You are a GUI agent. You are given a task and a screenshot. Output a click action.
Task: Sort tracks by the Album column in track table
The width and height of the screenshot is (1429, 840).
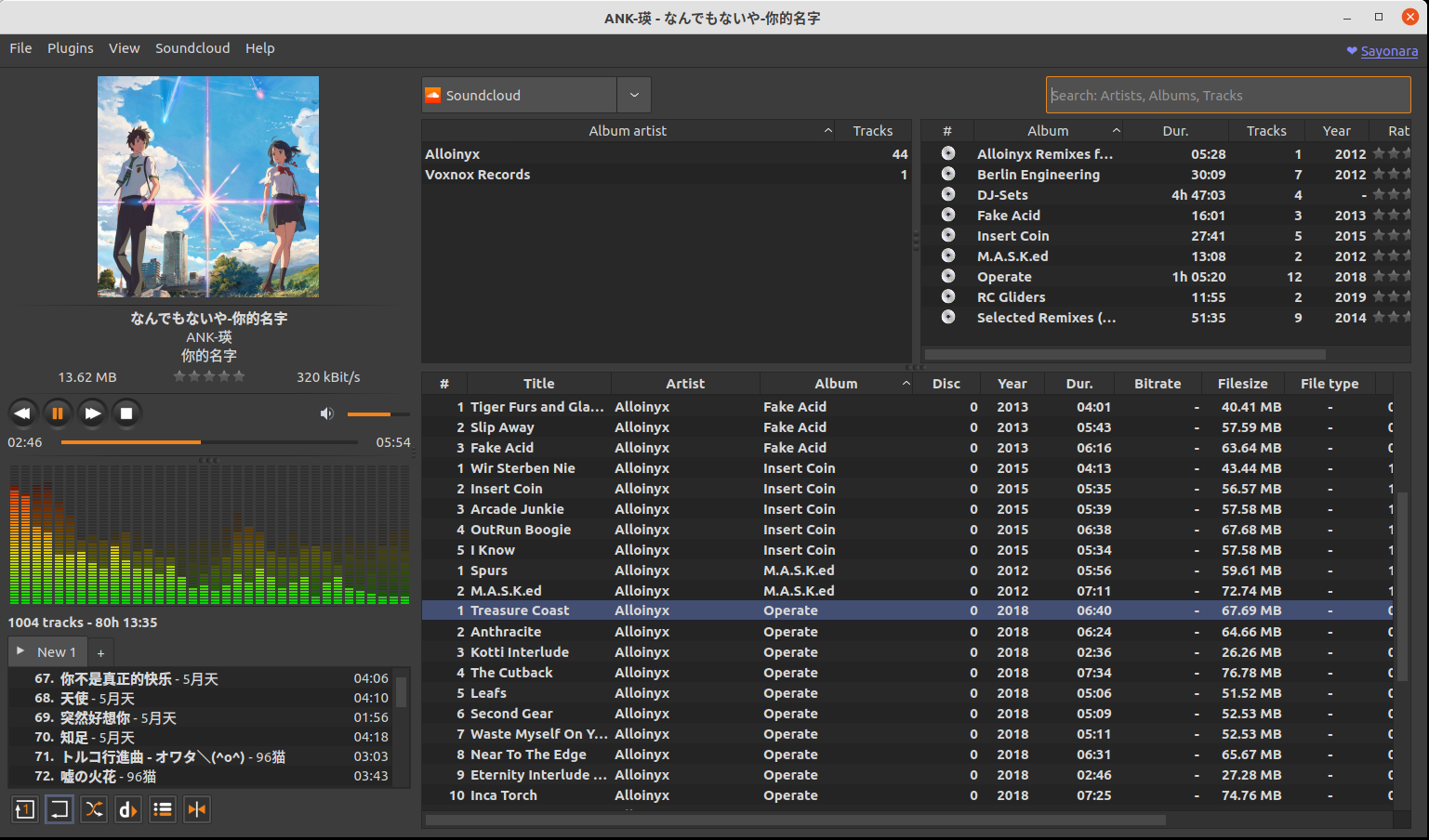(x=836, y=384)
